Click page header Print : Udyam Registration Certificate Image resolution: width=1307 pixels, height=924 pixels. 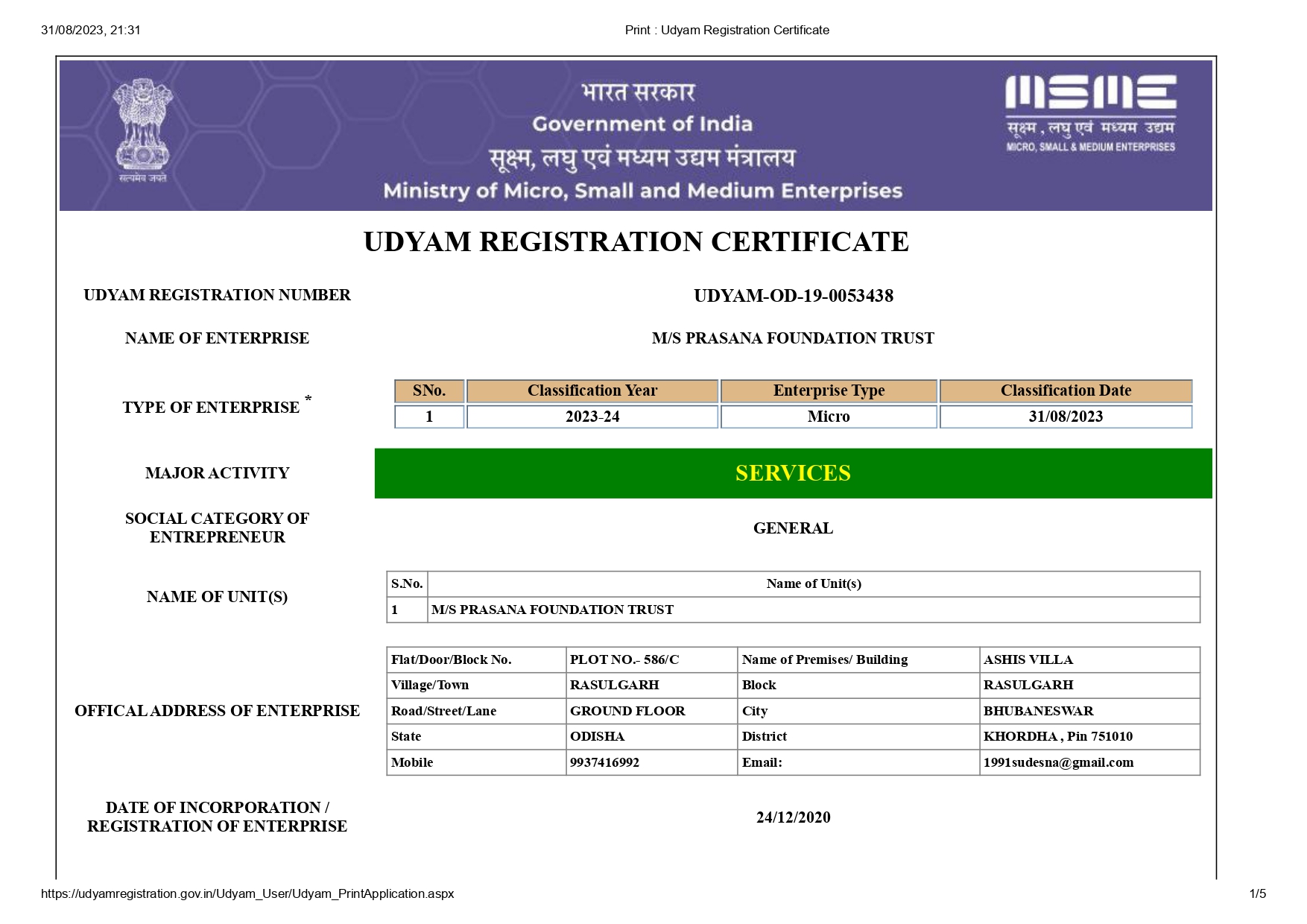tap(727, 31)
